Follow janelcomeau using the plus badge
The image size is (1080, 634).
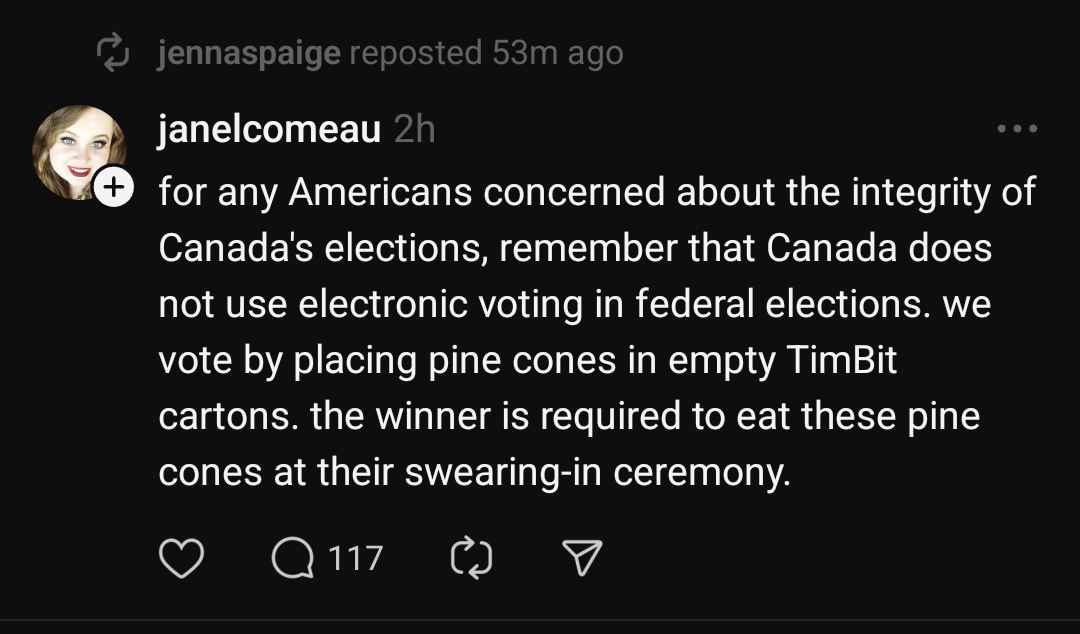(115, 186)
